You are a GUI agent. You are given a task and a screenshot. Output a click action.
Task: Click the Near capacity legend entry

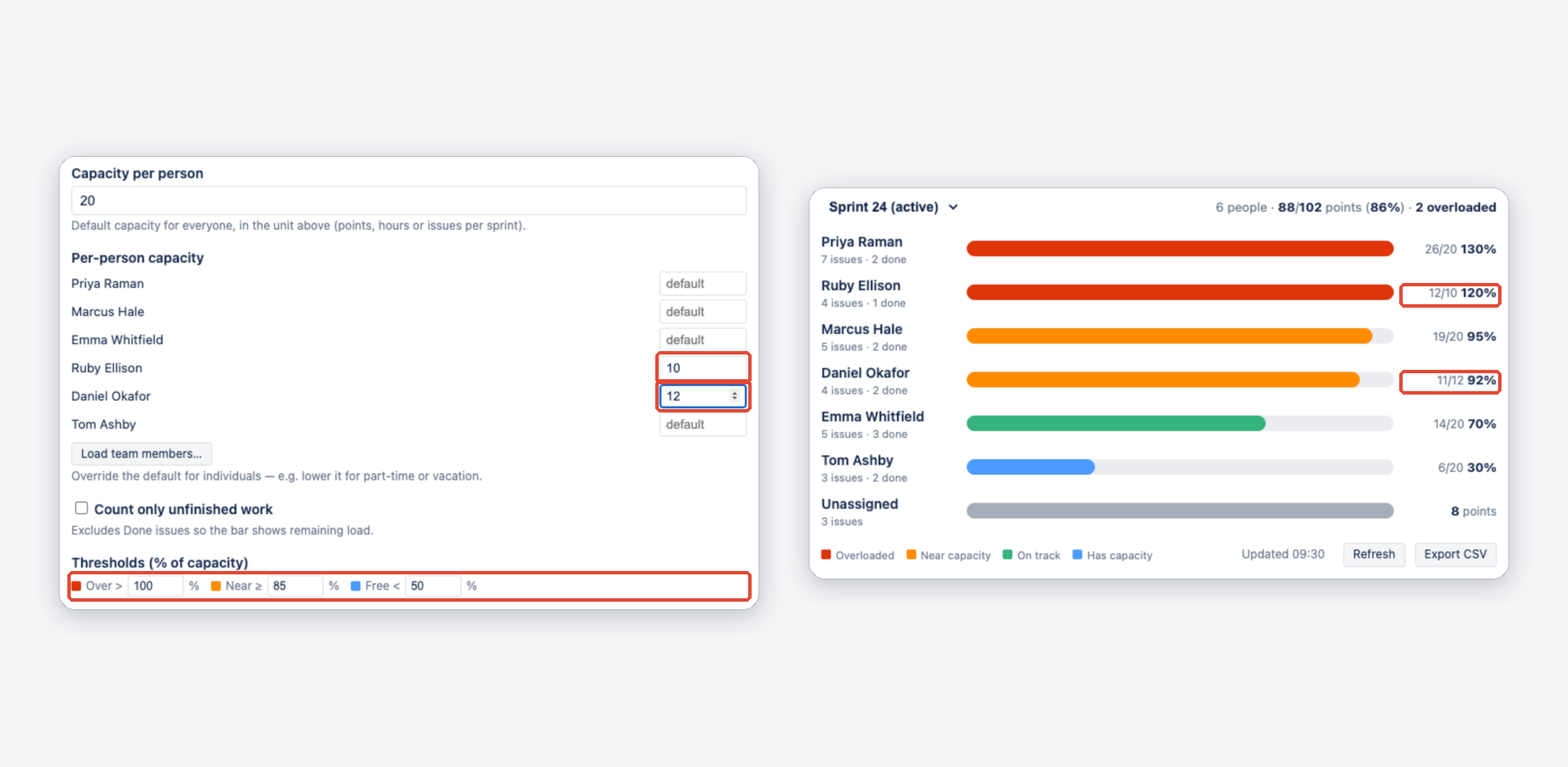click(x=948, y=555)
